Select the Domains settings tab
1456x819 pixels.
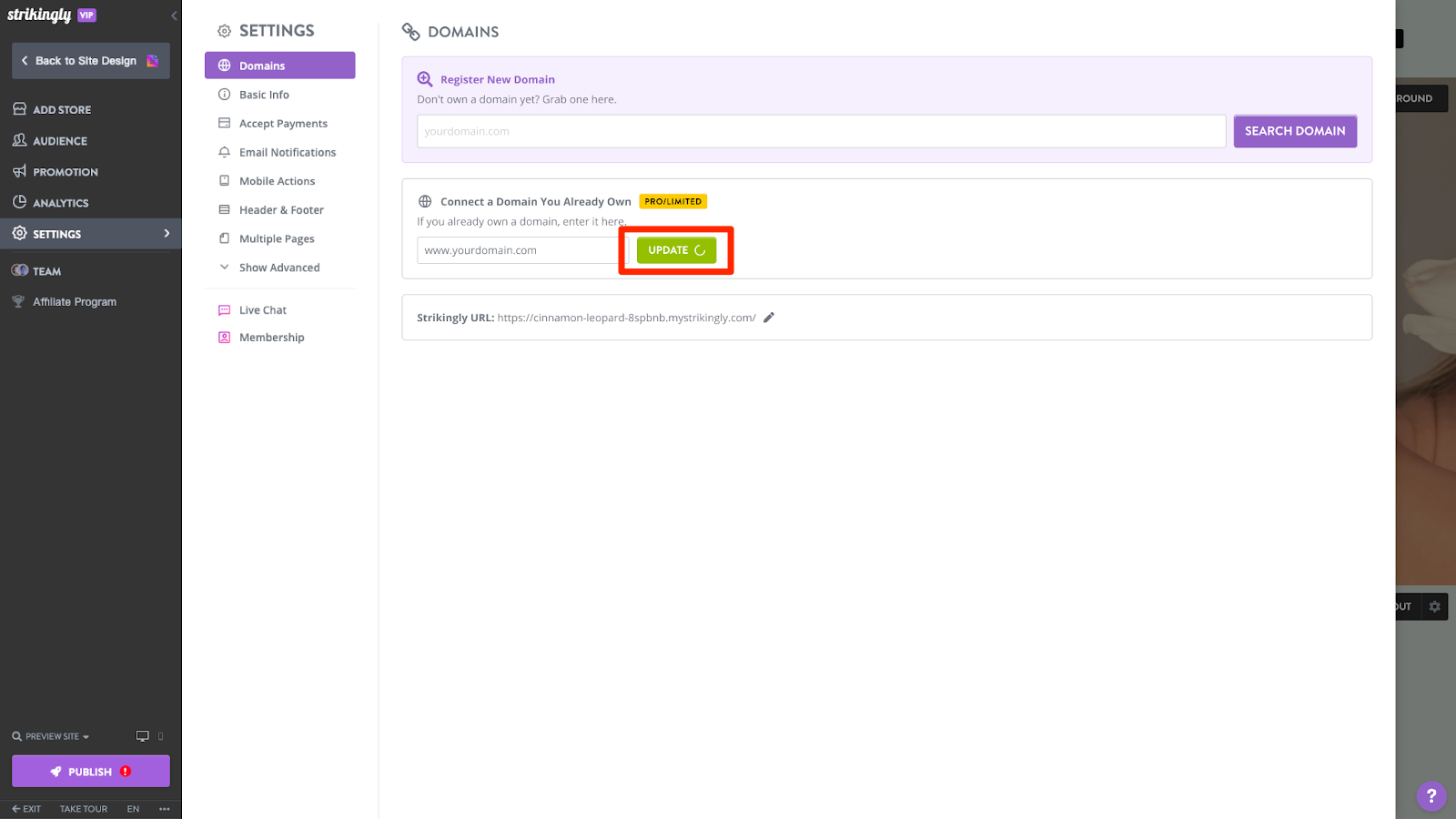279,66
